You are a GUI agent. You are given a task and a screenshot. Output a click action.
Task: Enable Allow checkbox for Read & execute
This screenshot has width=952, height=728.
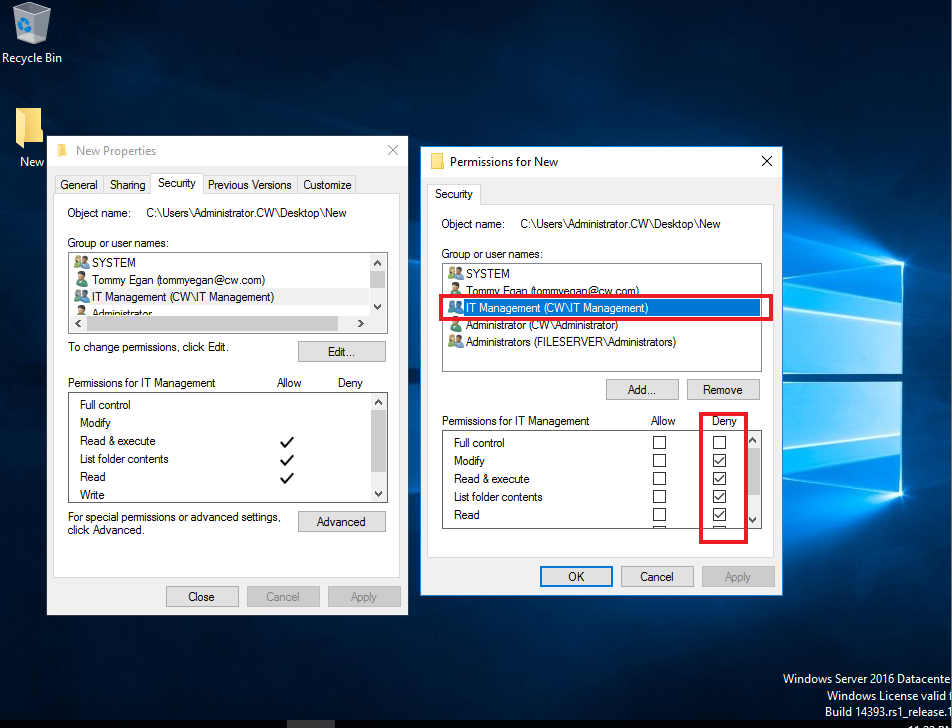click(659, 479)
